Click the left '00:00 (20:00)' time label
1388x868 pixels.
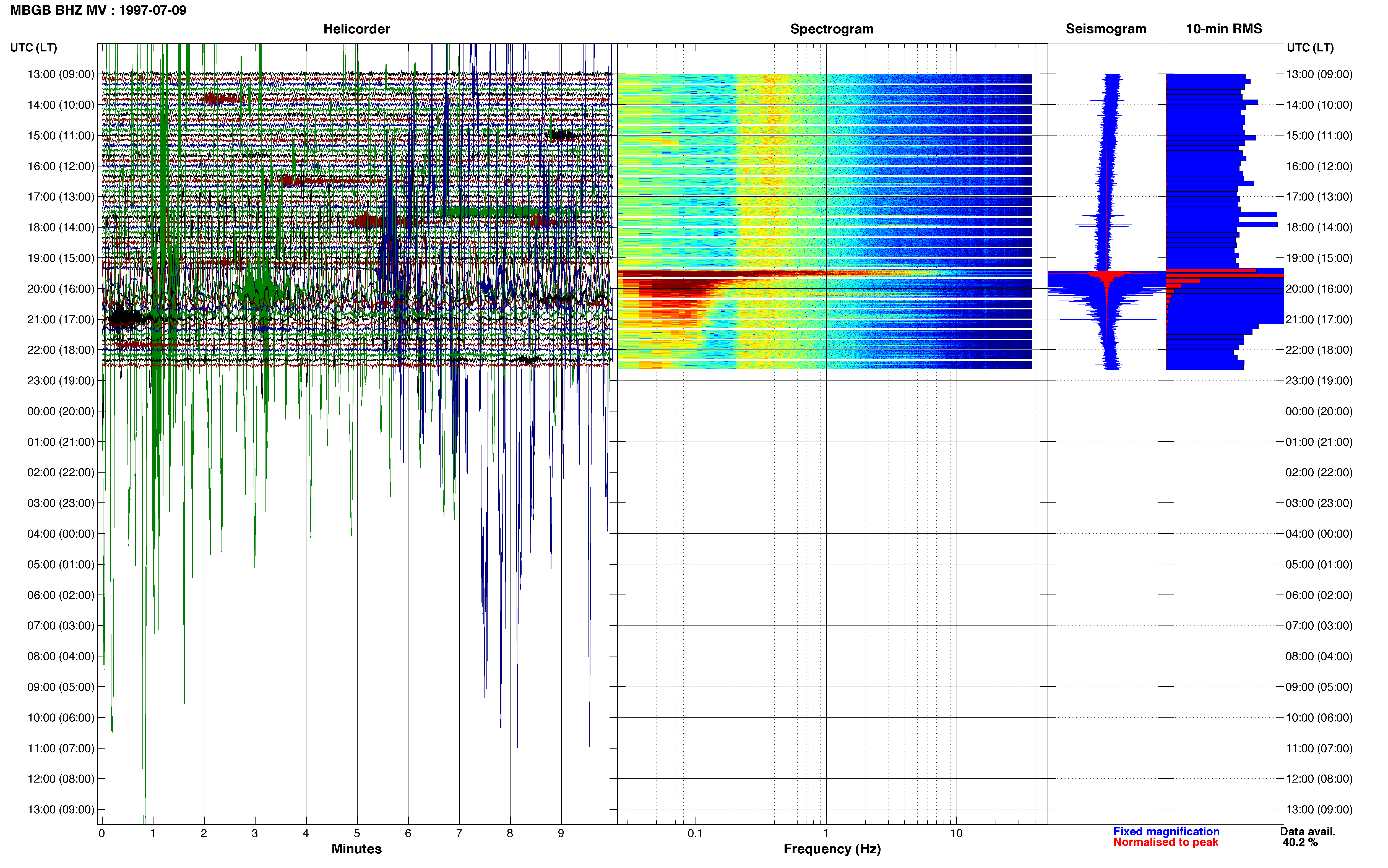point(61,411)
